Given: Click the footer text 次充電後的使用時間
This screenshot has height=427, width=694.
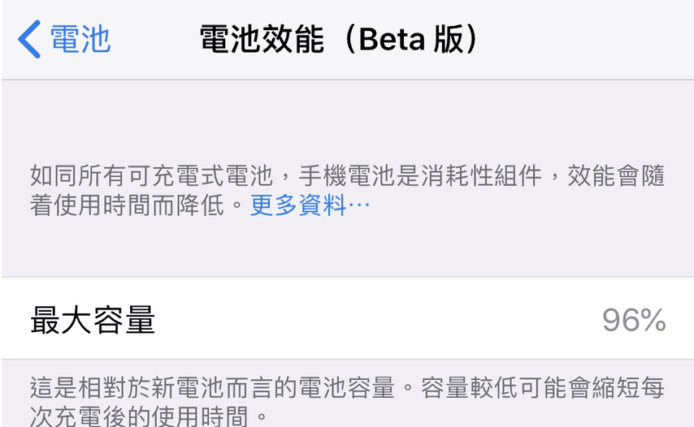Looking at the screenshot, I should click(150, 414).
